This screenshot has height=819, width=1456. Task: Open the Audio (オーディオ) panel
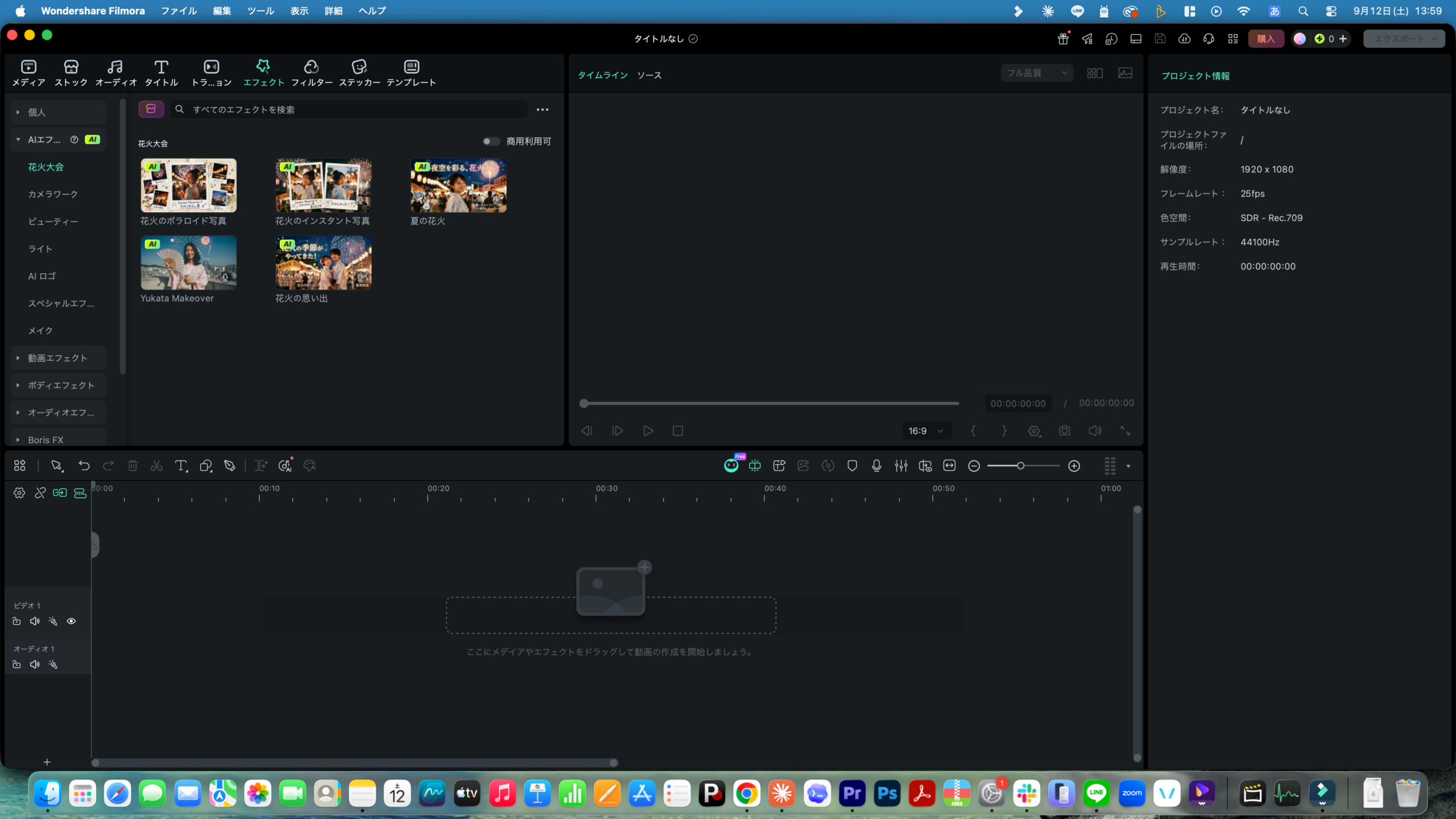click(x=116, y=73)
